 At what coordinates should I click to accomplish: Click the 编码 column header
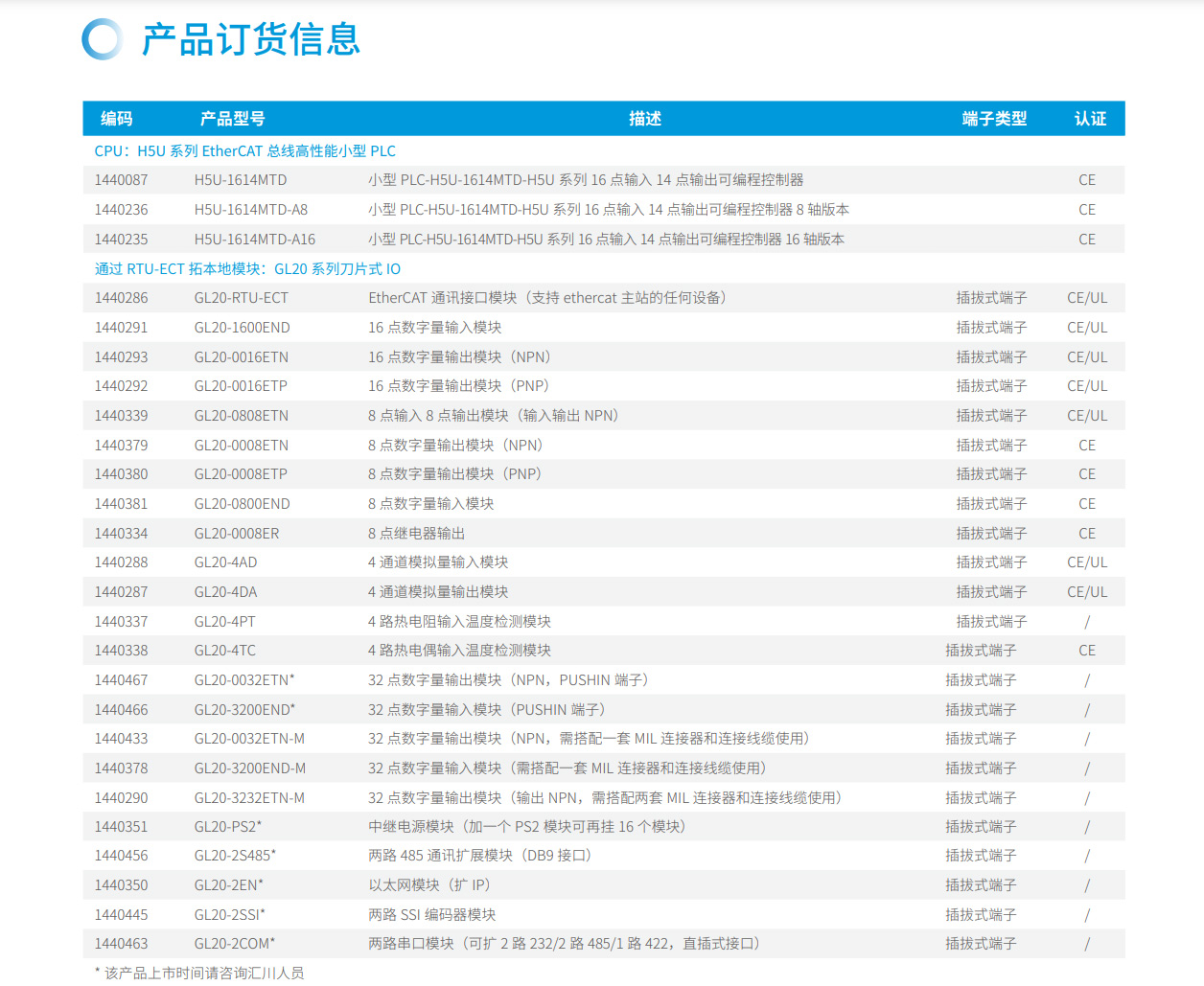(116, 119)
